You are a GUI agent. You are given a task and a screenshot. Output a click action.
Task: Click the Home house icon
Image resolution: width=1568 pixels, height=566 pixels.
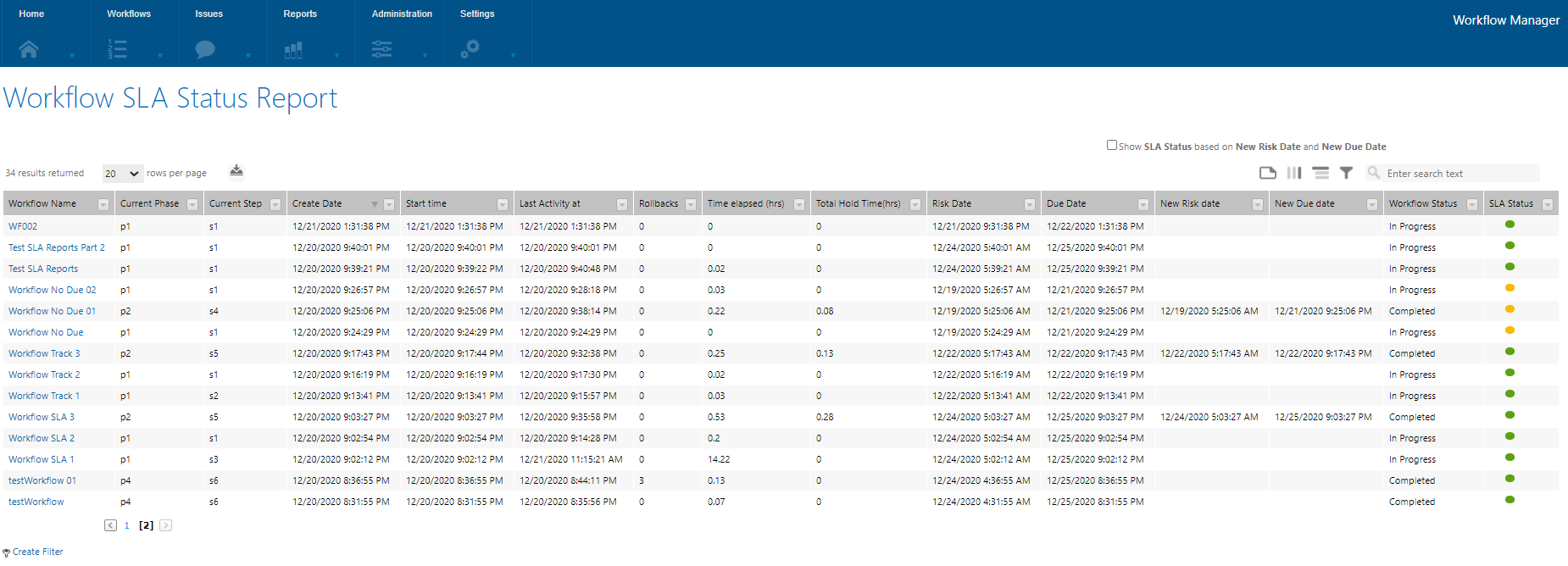pyautogui.click(x=29, y=49)
